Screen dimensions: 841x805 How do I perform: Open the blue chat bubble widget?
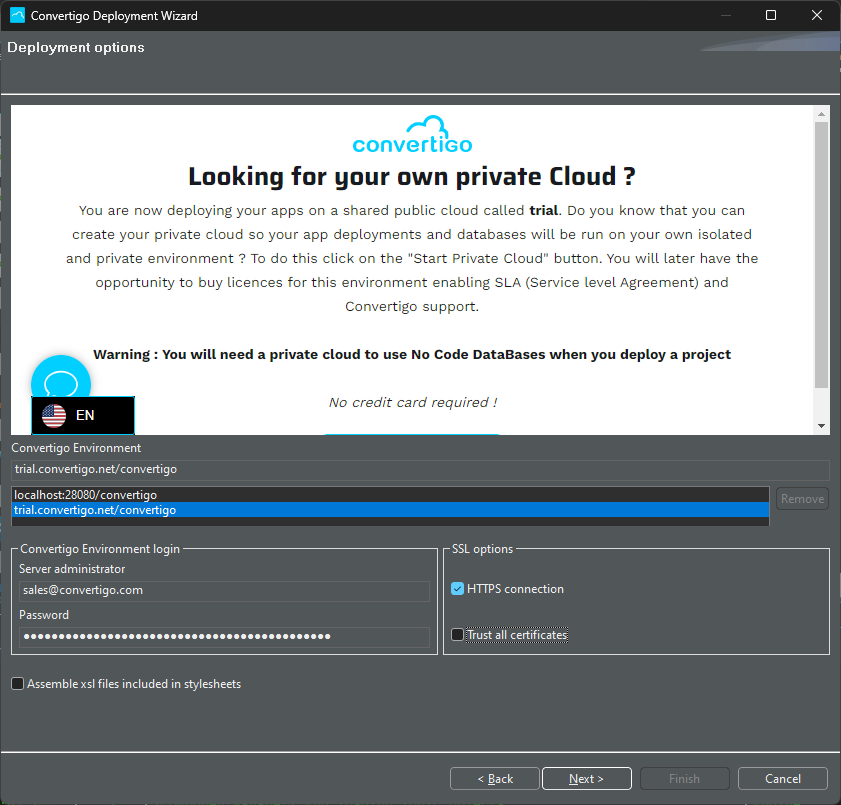pos(61,383)
